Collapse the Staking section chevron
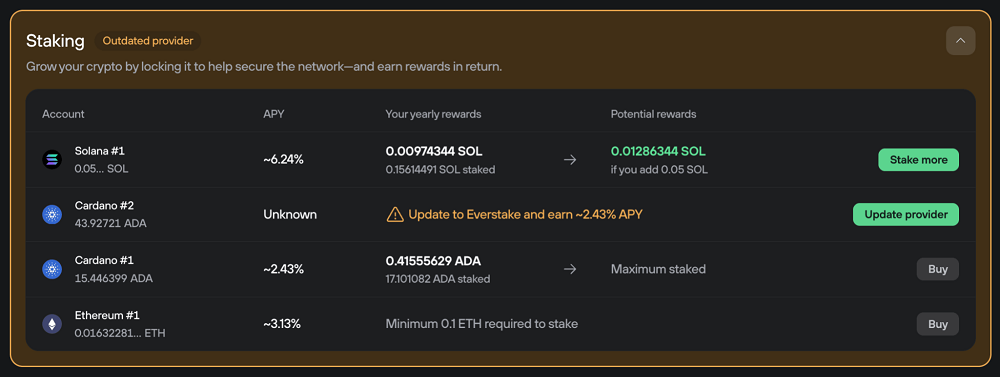The width and height of the screenshot is (1000, 377). click(x=960, y=41)
